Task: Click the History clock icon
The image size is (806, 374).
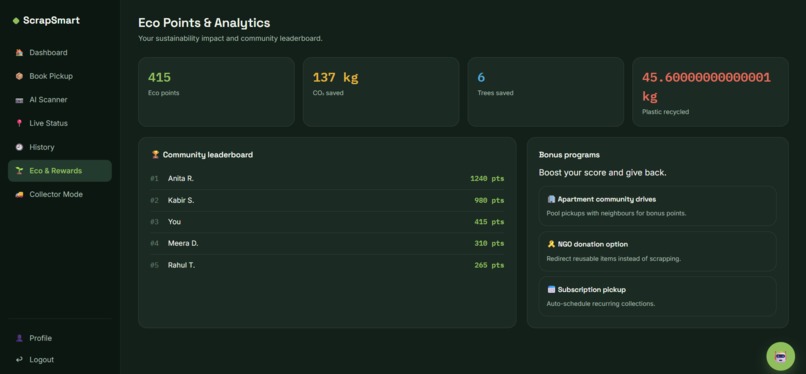Action: click(x=19, y=147)
